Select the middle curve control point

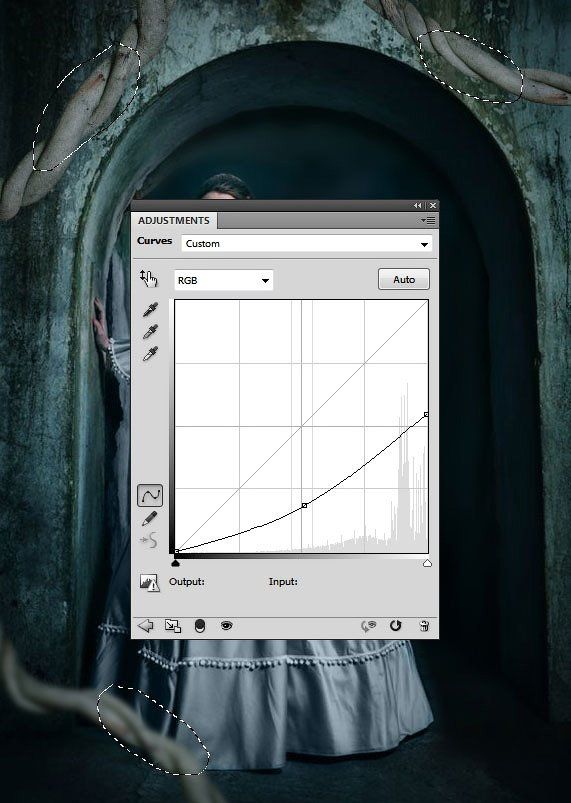coord(304,505)
